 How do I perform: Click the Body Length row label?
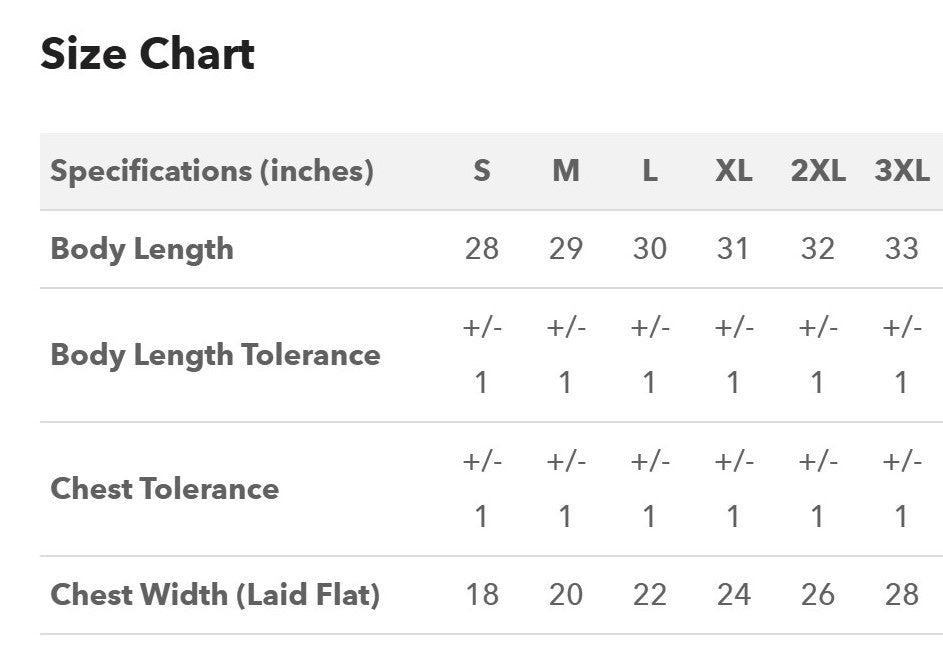pyautogui.click(x=142, y=249)
